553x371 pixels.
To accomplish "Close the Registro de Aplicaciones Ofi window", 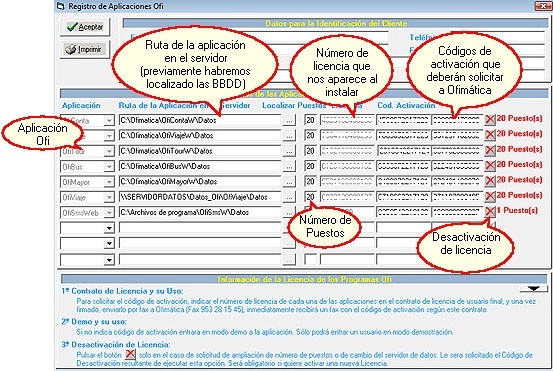I will click(x=543, y=6).
